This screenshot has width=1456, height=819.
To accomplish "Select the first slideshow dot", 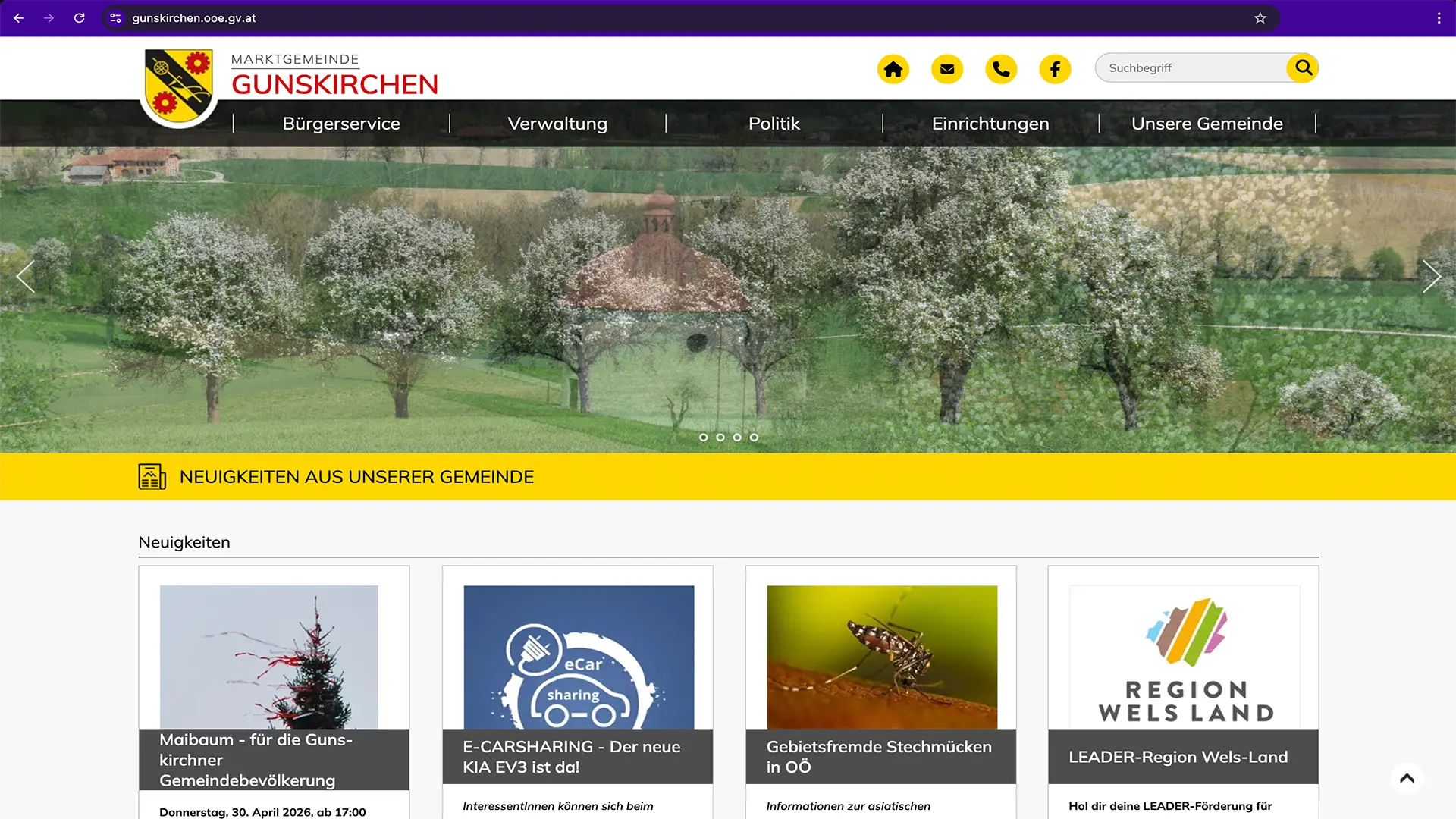I will [704, 438].
